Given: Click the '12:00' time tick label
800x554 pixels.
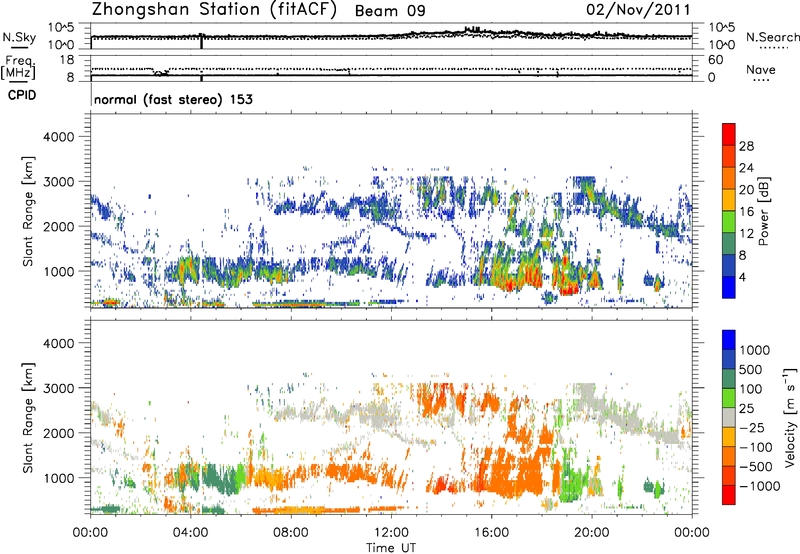Looking at the screenshot, I should [391, 533].
